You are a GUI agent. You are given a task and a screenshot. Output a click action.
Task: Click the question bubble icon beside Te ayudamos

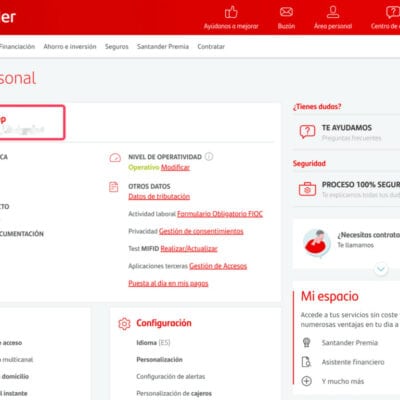307,132
